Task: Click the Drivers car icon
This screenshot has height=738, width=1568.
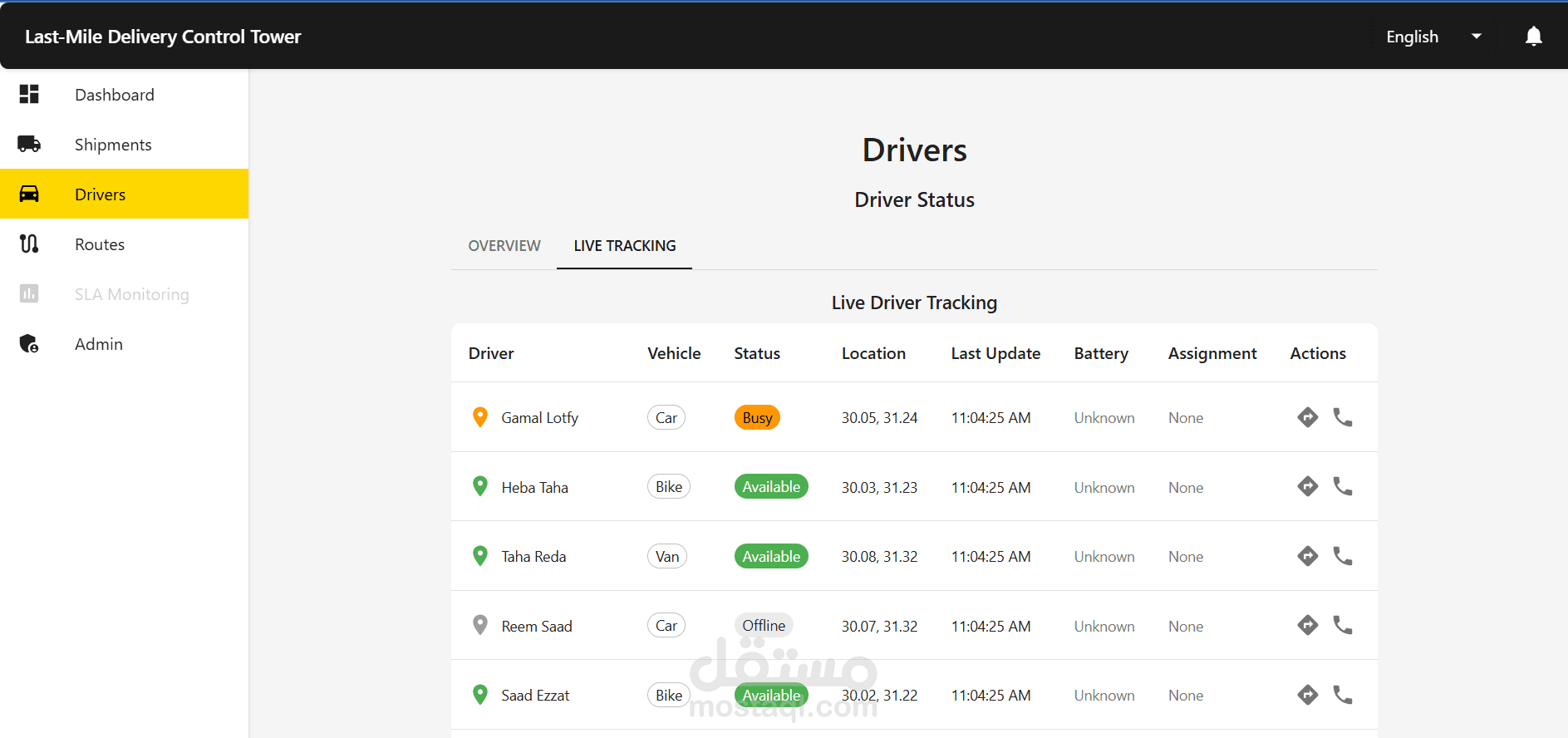Action: (29, 194)
